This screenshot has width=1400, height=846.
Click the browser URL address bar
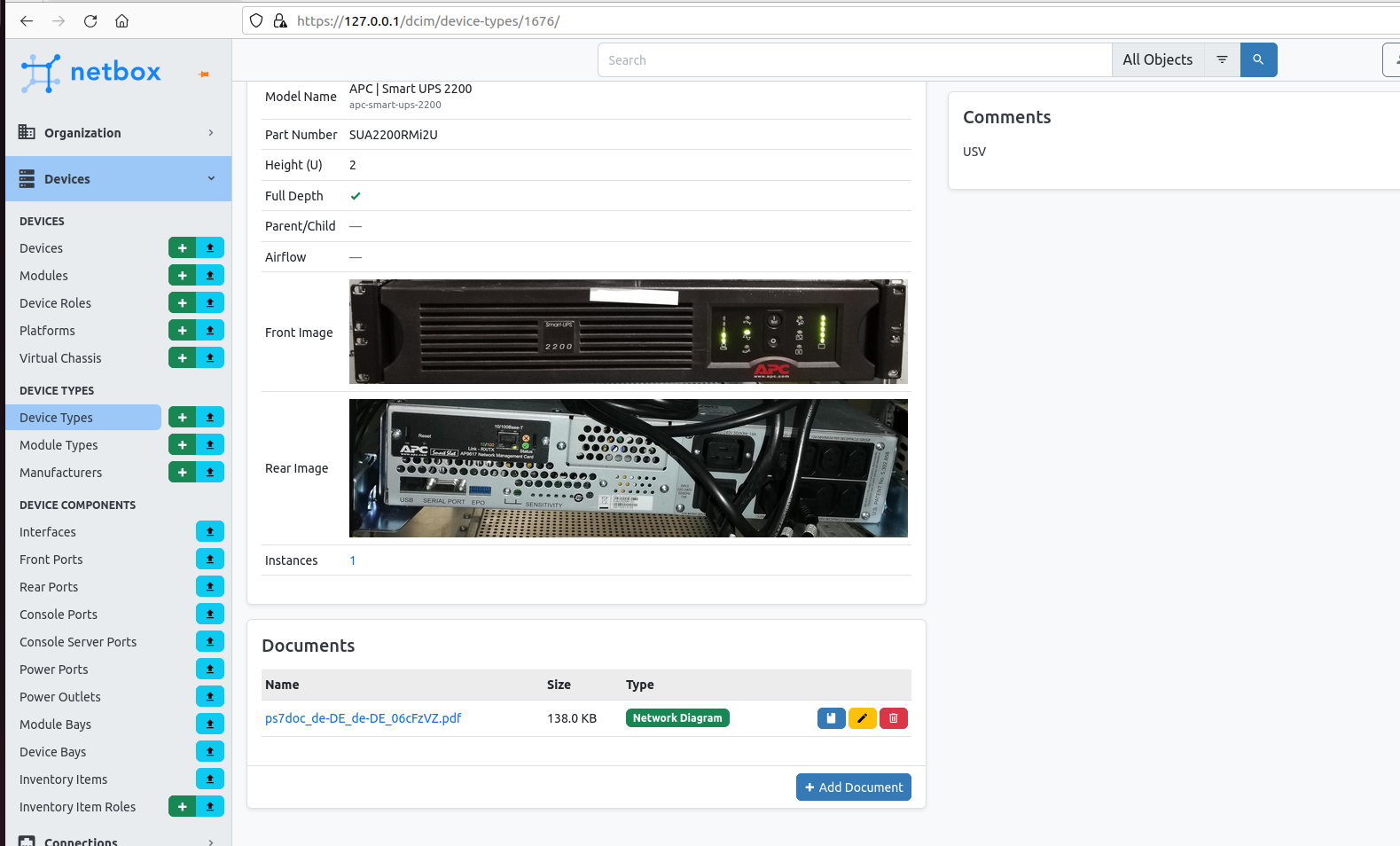pos(820,20)
